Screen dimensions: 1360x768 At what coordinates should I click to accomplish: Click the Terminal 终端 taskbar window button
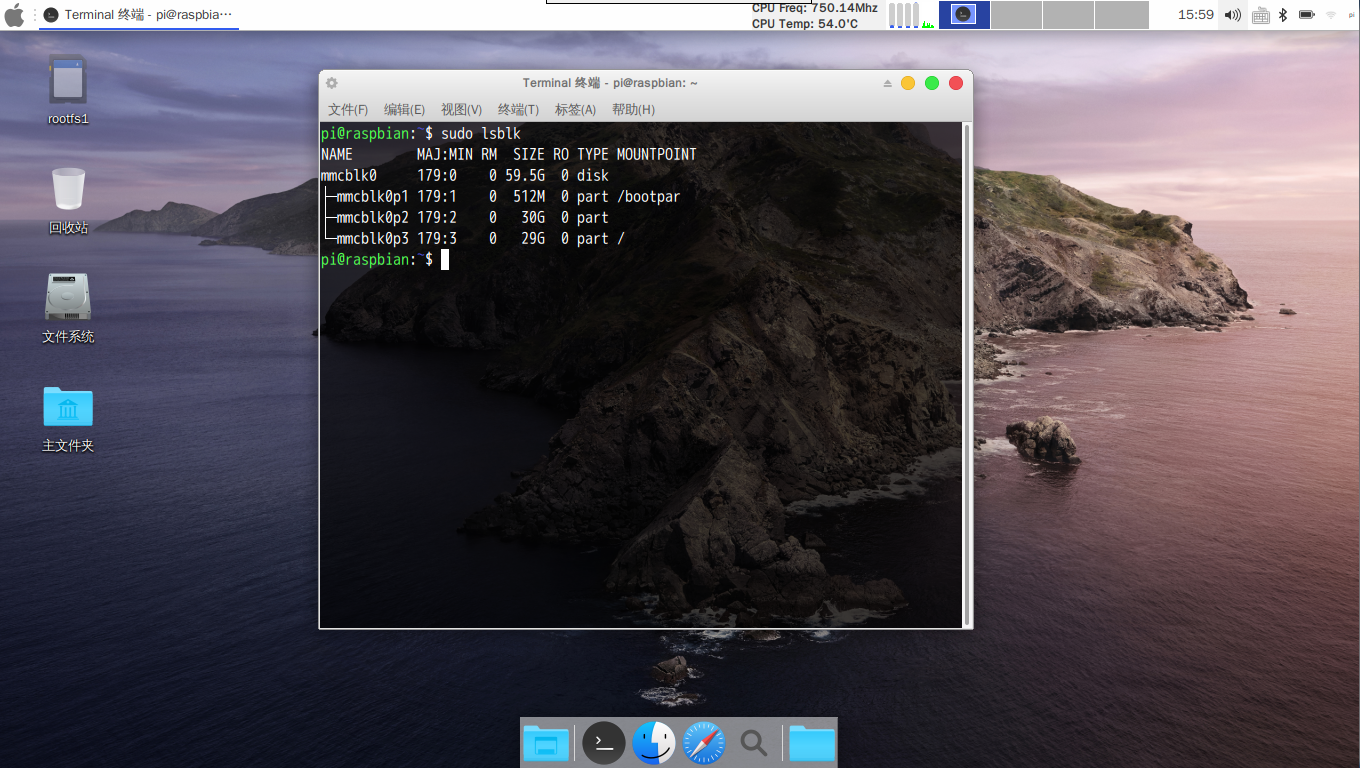pyautogui.click(x=140, y=15)
